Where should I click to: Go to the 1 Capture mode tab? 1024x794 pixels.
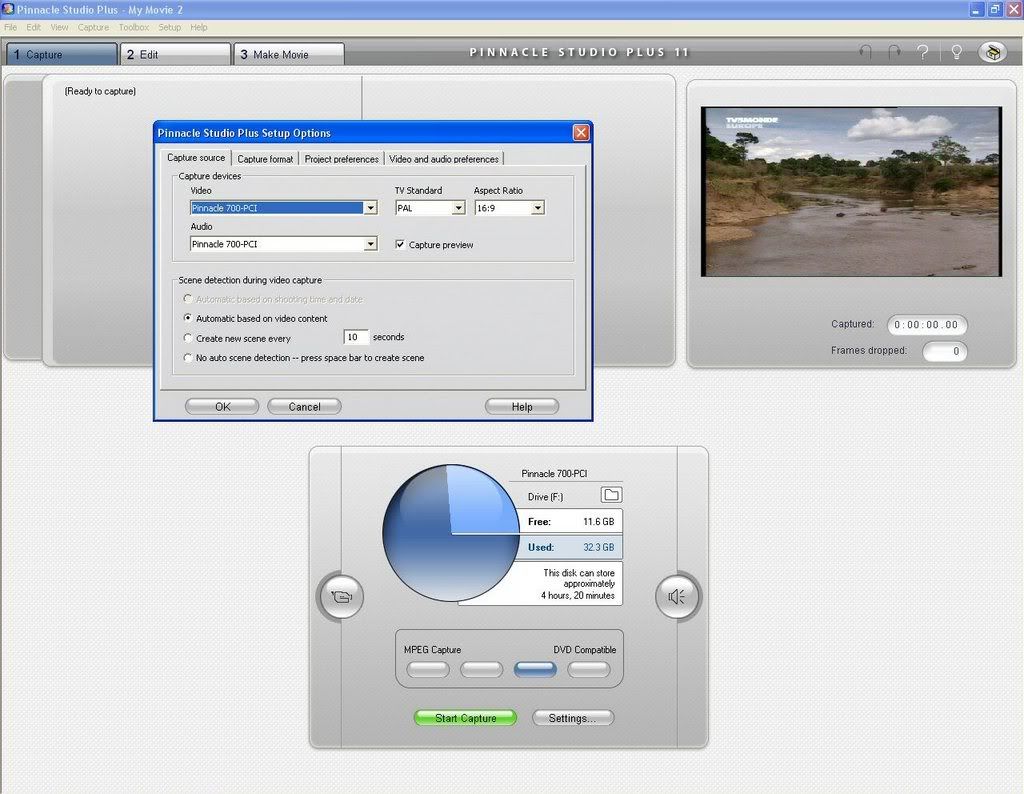coord(62,54)
